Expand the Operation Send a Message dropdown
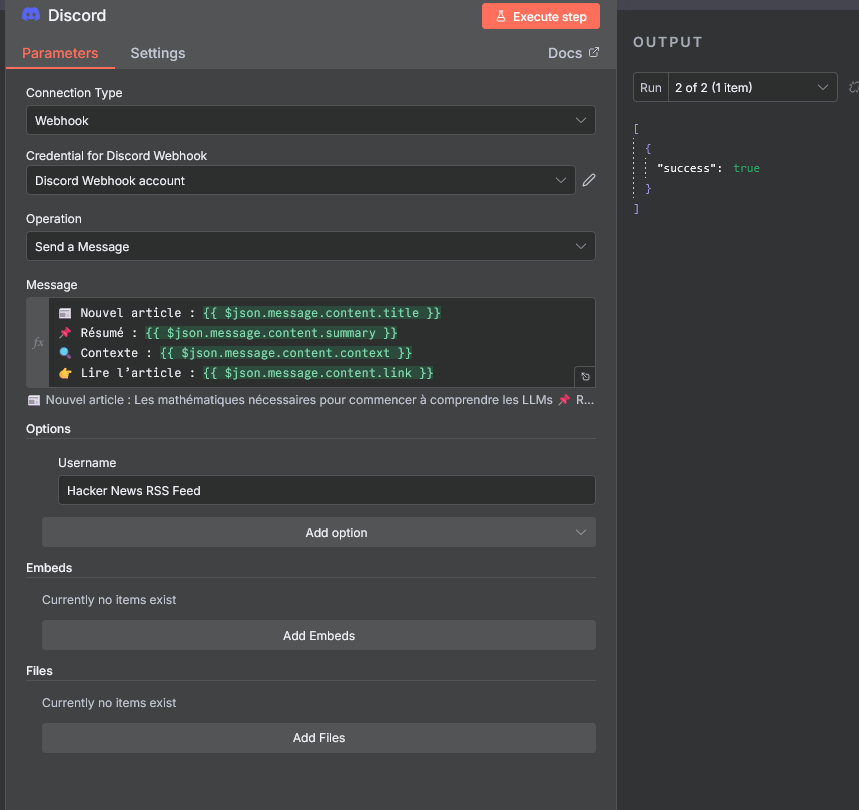 310,246
